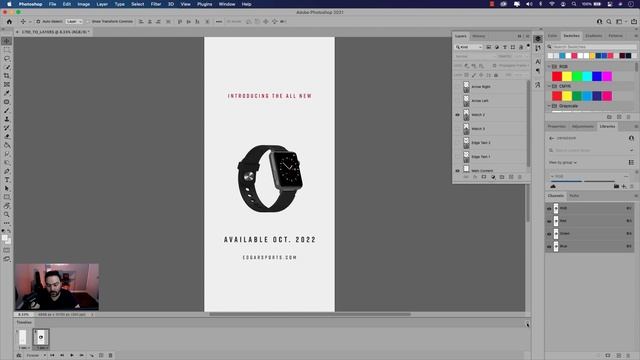The height and width of the screenshot is (360, 640).
Task: Open the Search icon at top right
Action: (609, 22)
